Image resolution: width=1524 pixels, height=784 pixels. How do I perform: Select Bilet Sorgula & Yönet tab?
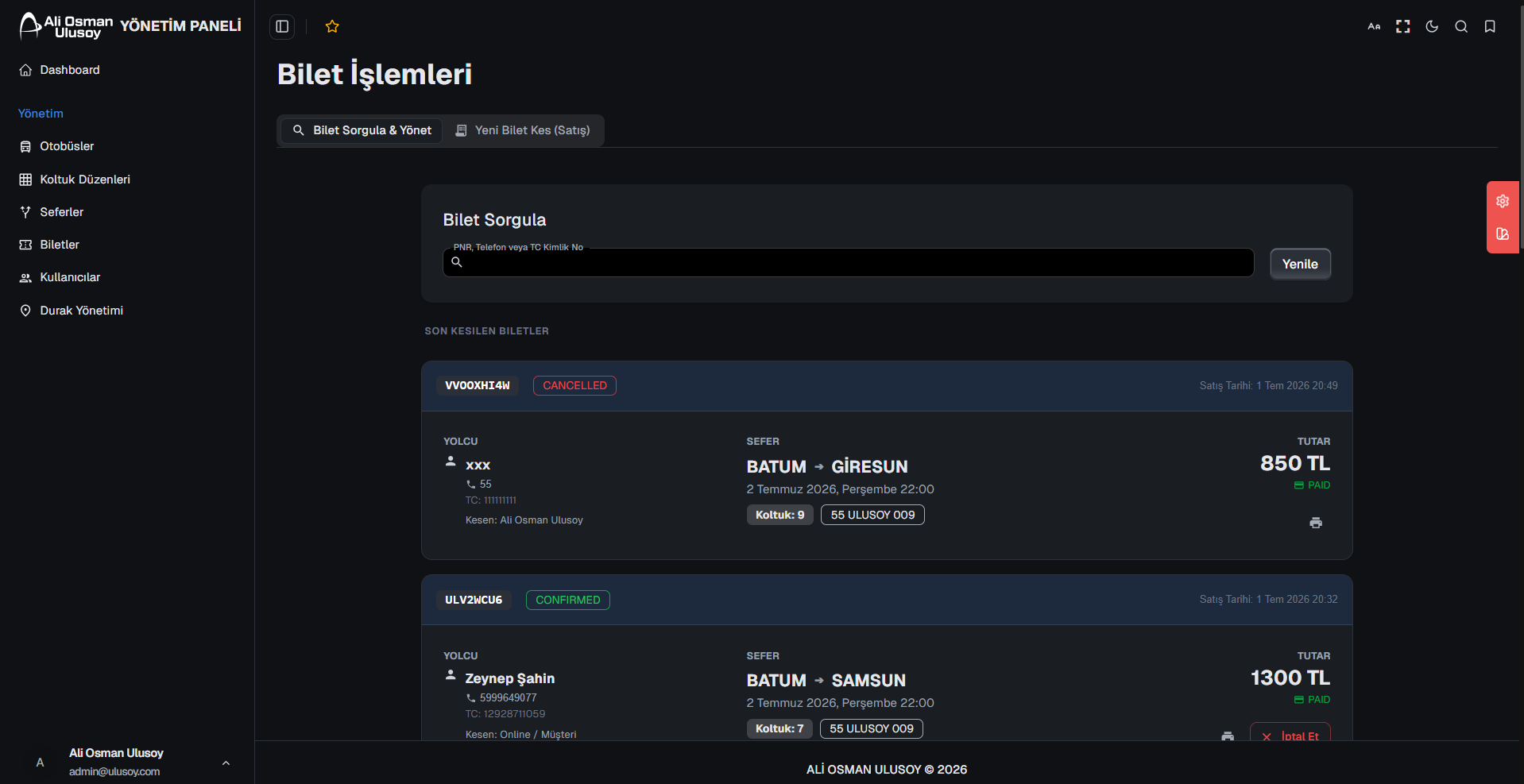[362, 130]
